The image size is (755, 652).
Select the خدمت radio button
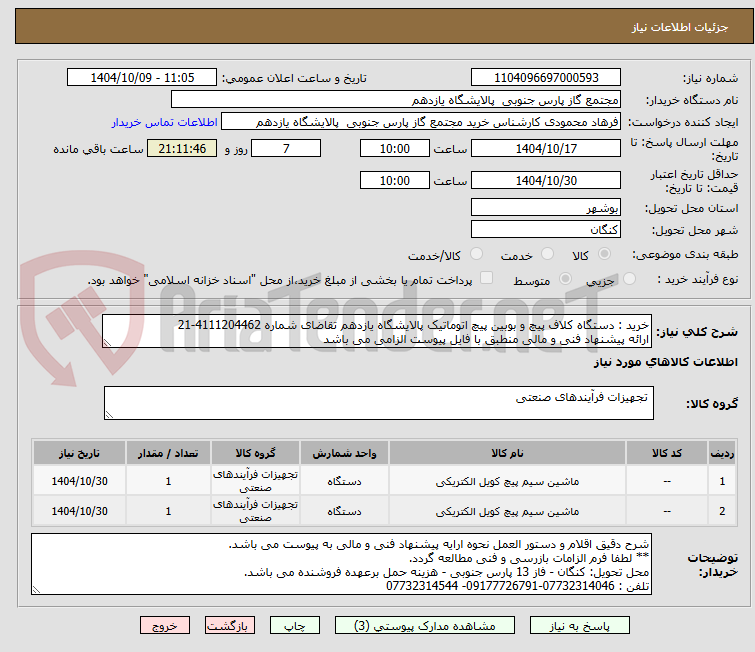(547, 254)
